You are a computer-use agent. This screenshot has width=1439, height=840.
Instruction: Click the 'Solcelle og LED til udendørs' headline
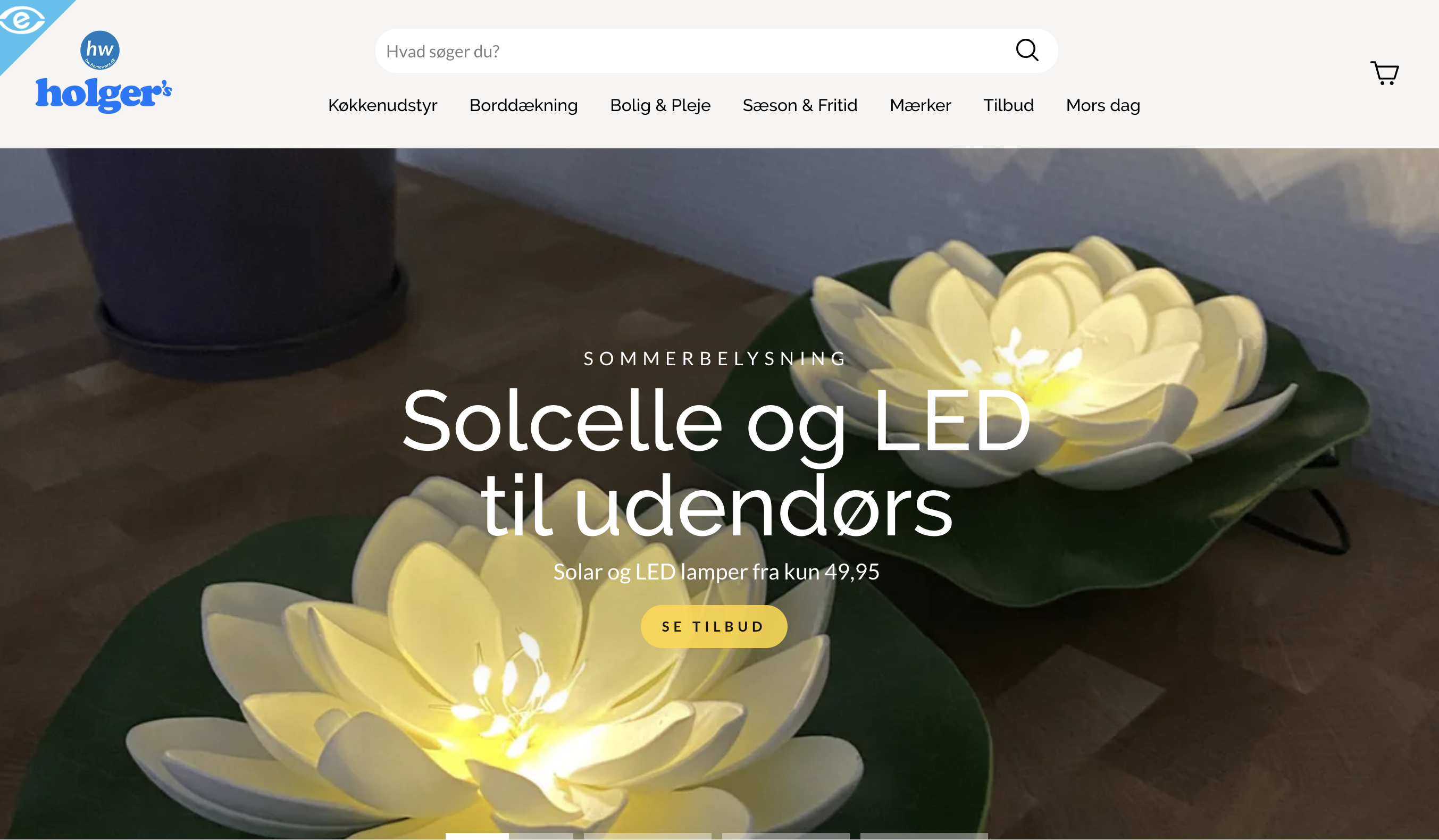[717, 463]
